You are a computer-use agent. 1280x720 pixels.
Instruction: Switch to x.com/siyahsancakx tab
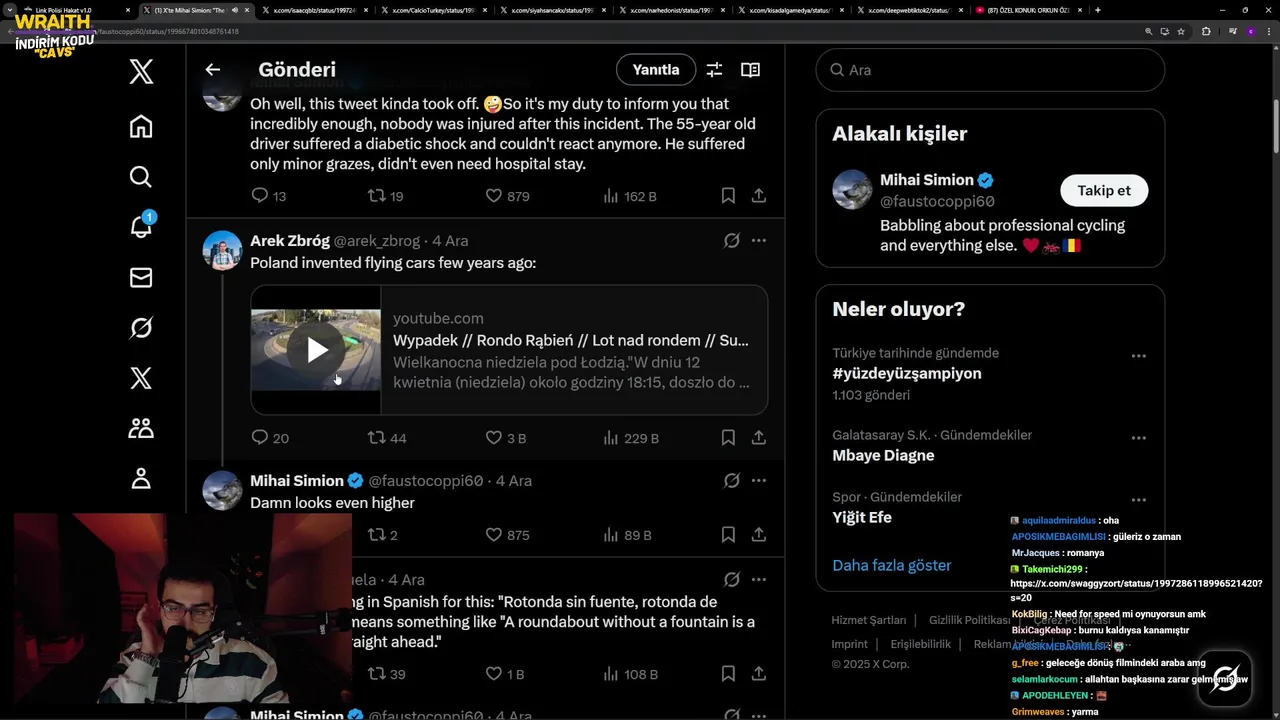(x=552, y=10)
